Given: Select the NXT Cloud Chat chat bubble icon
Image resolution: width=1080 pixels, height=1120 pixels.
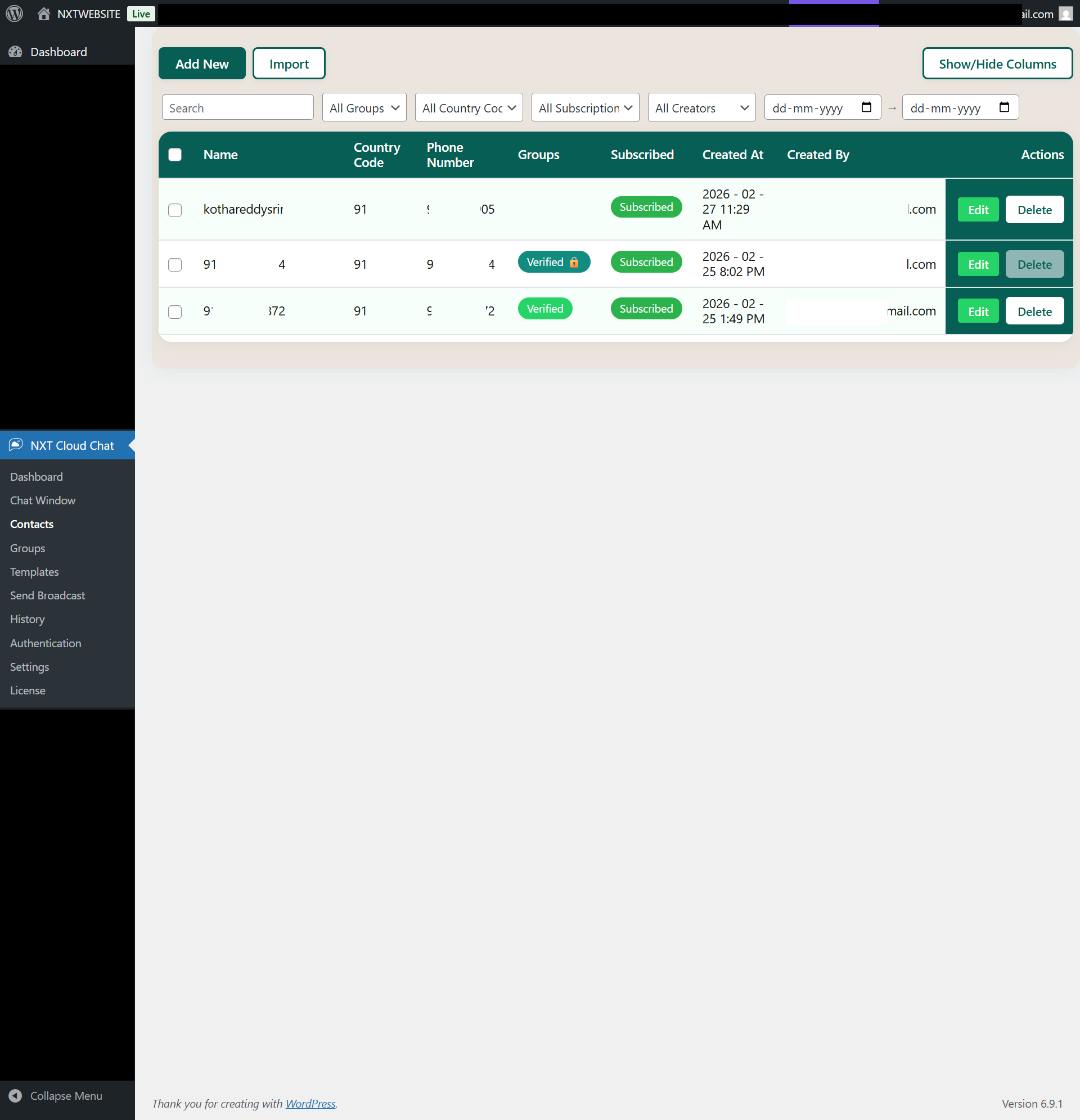Looking at the screenshot, I should point(15,445).
